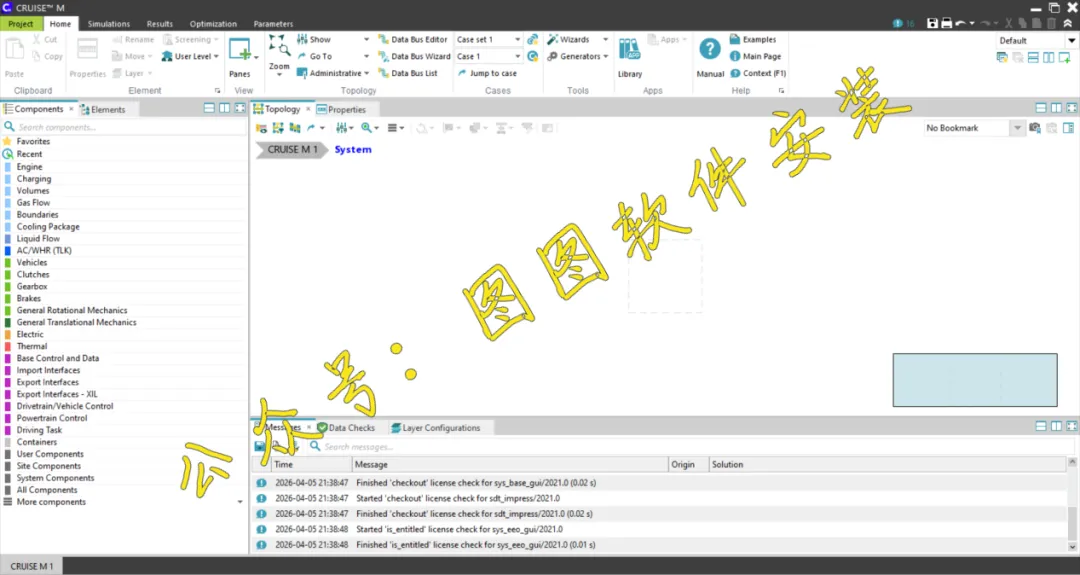Expand the User Level dropdown
This screenshot has width=1080, height=575.
216,56
